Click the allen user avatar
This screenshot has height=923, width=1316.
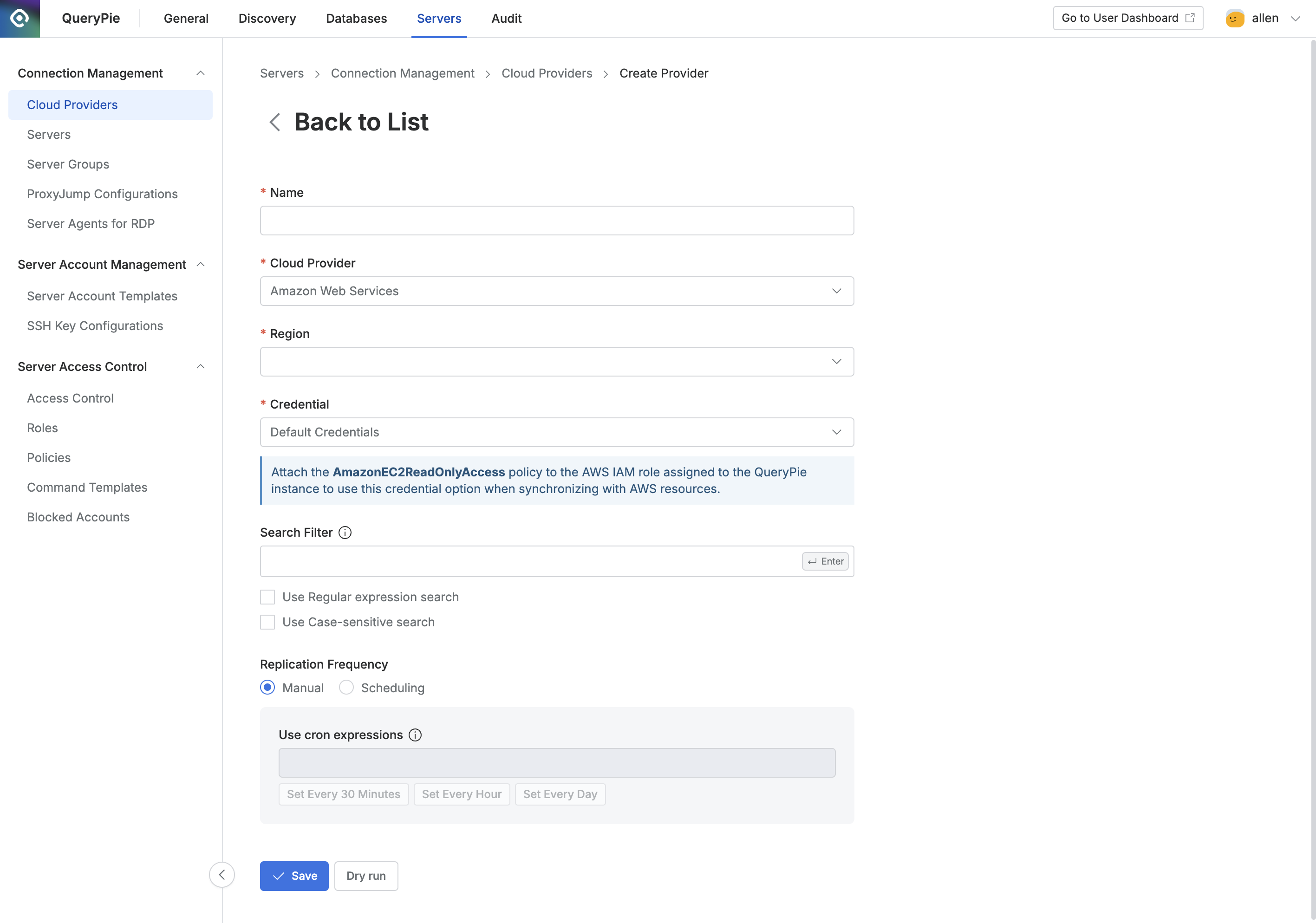pos(1235,18)
